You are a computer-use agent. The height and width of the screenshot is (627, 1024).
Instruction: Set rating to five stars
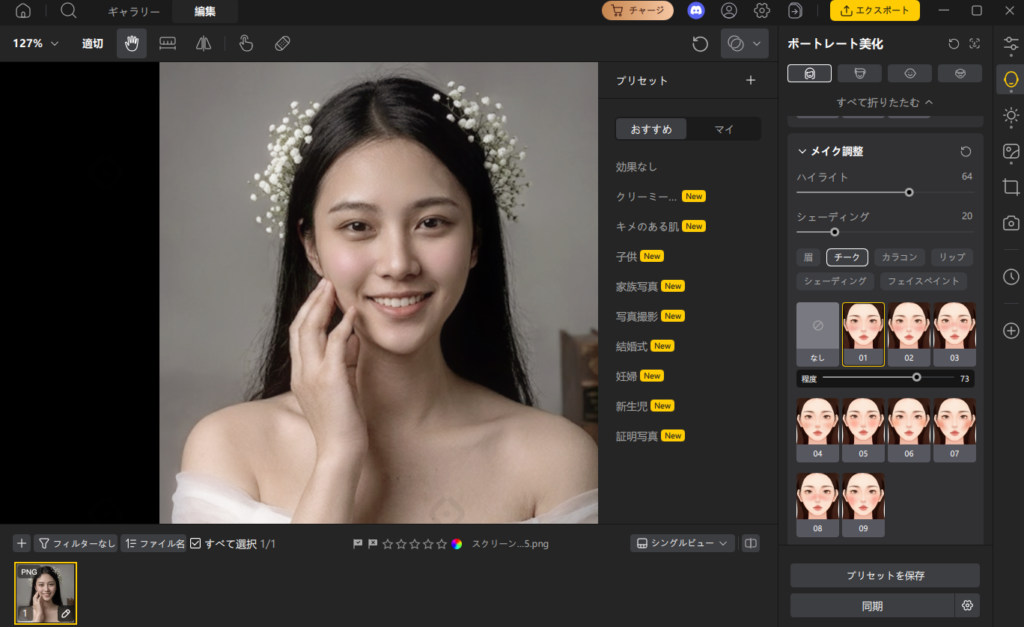point(441,544)
